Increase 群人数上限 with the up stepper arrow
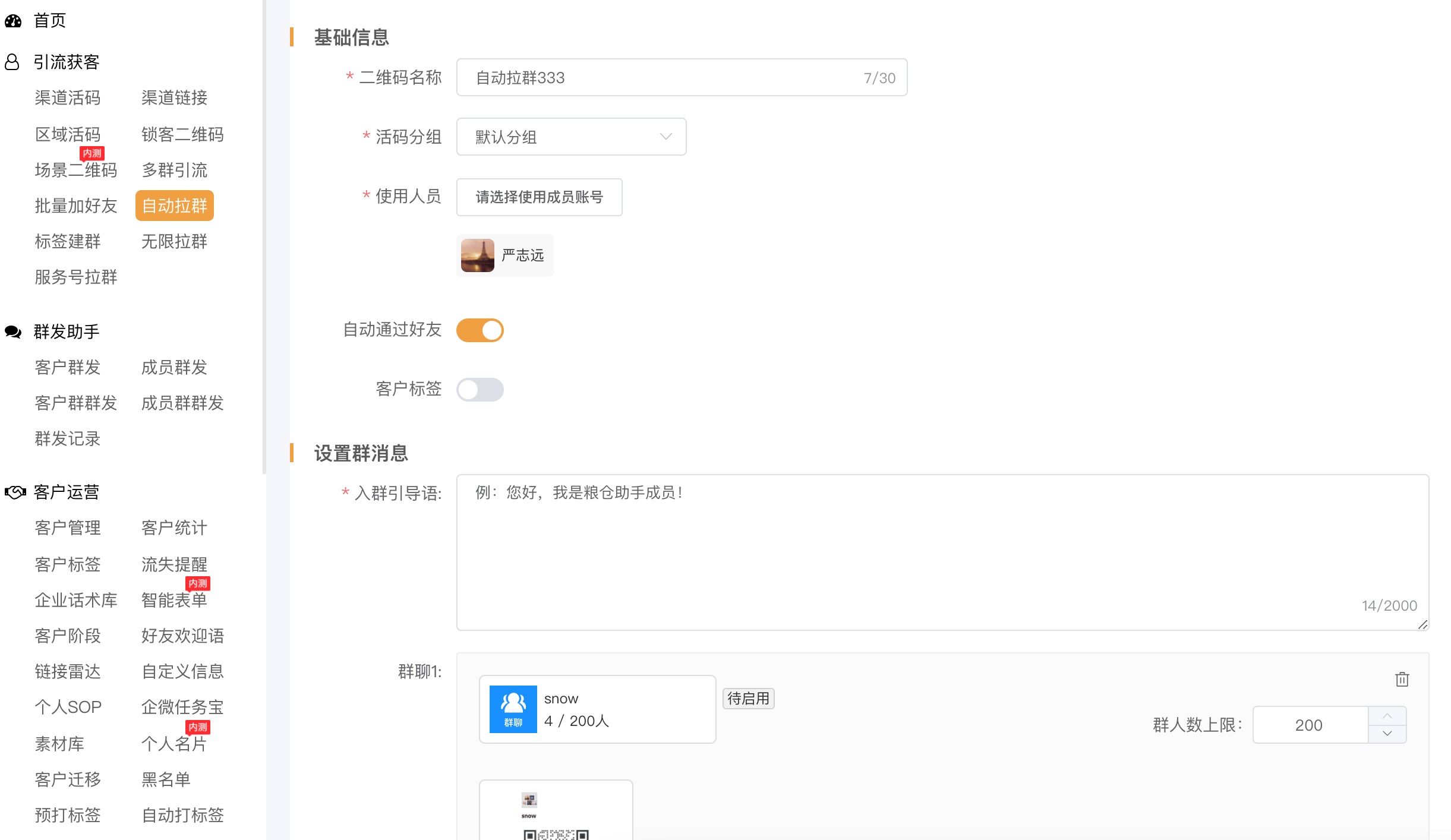 tap(1388, 716)
